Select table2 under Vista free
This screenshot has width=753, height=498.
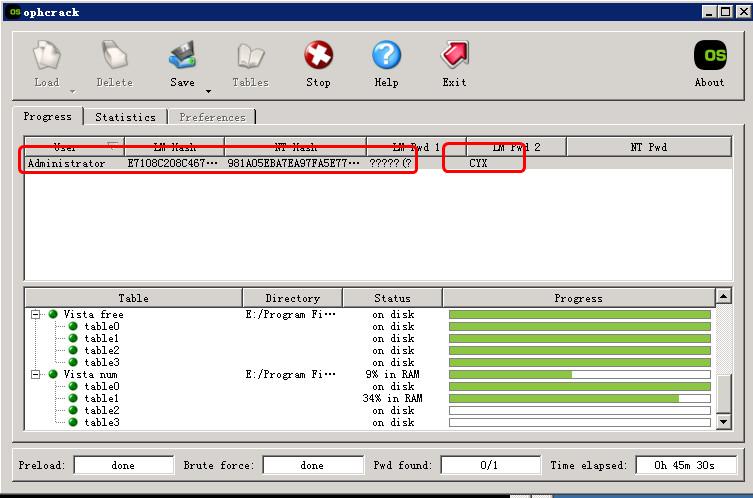(x=102, y=351)
